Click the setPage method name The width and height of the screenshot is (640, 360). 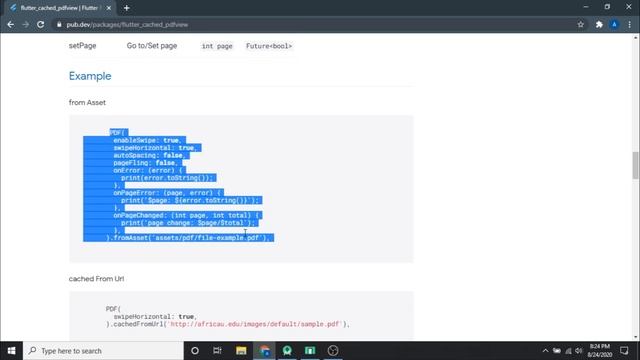(x=82, y=46)
